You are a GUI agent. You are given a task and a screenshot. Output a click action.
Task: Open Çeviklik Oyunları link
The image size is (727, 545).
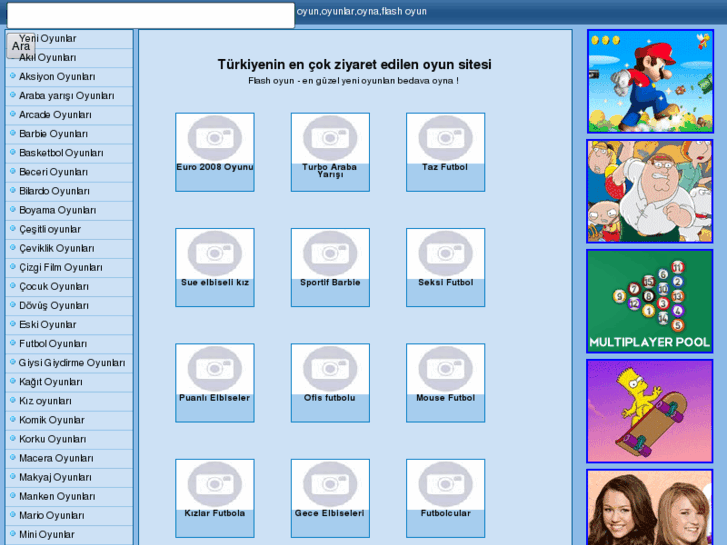point(57,248)
